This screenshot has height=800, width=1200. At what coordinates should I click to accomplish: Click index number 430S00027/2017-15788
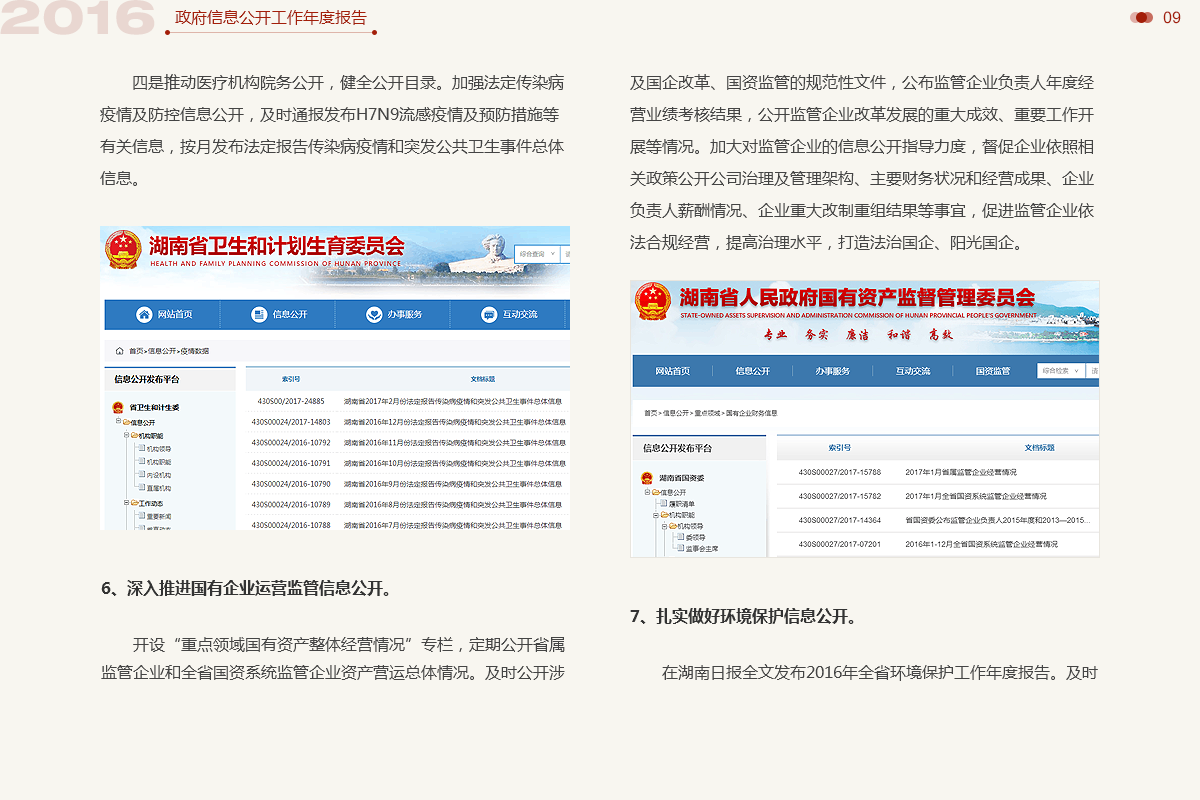[x=840, y=472]
